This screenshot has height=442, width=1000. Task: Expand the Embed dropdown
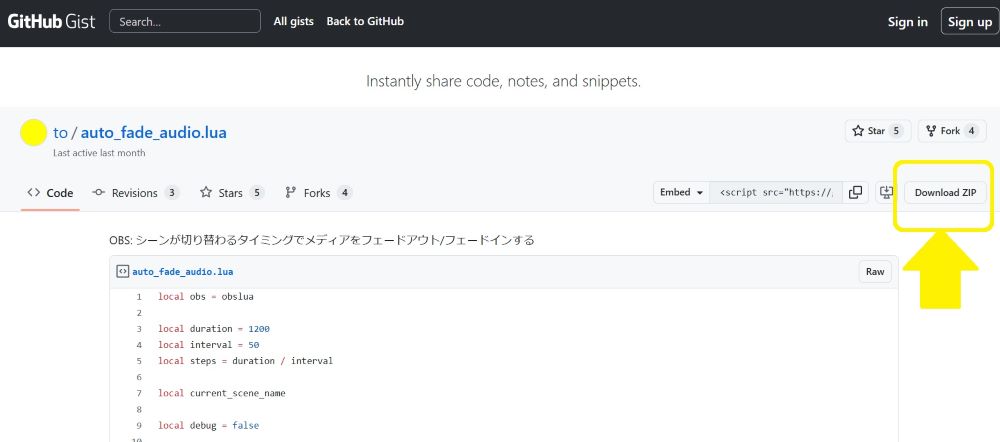point(681,192)
